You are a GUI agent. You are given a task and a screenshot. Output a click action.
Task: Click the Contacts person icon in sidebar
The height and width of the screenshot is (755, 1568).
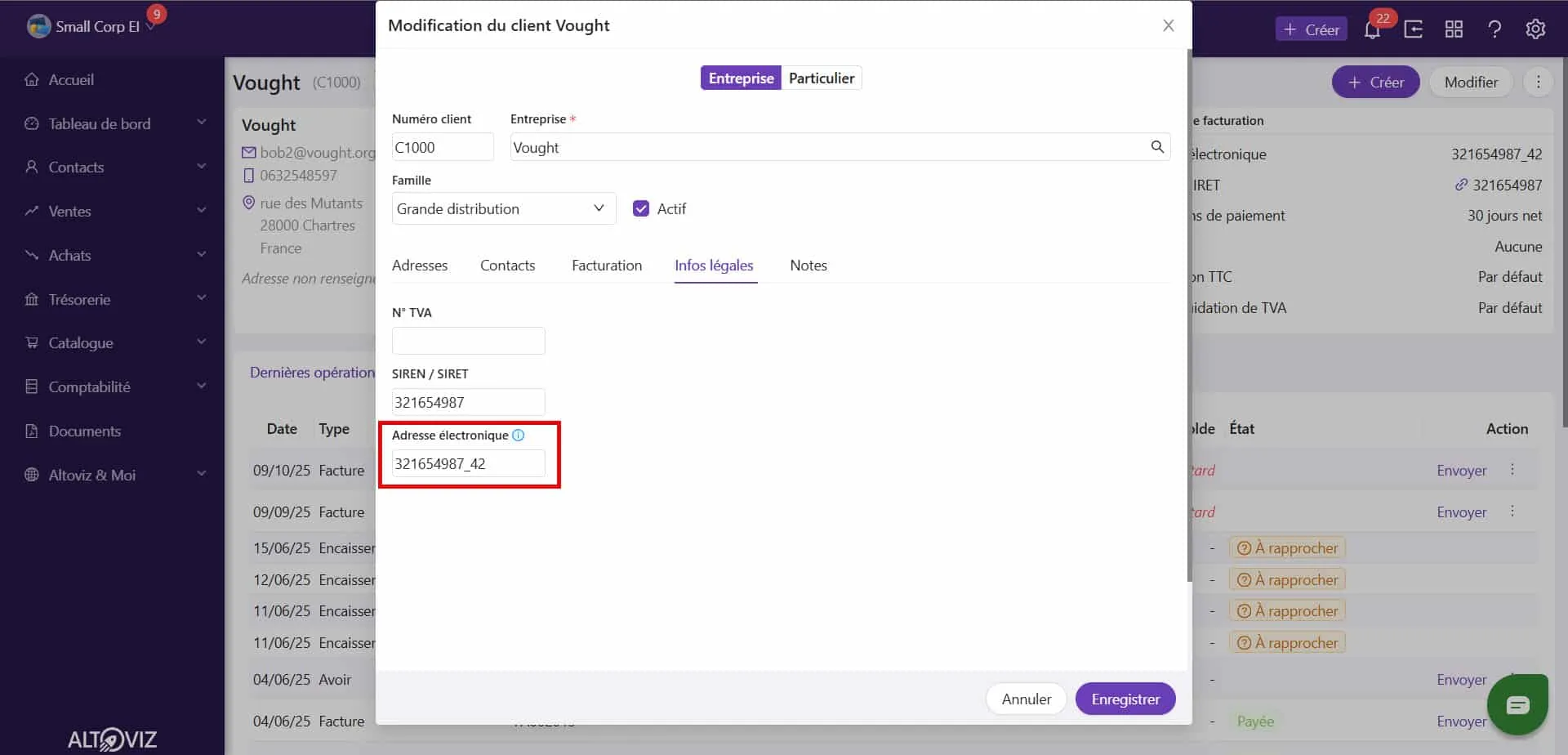32,167
